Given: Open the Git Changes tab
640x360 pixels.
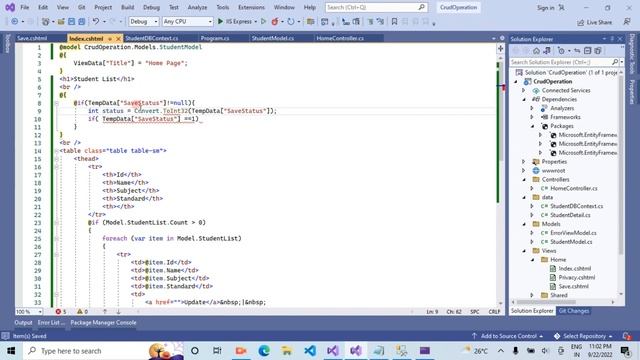Looking at the screenshot, I should (573, 311).
